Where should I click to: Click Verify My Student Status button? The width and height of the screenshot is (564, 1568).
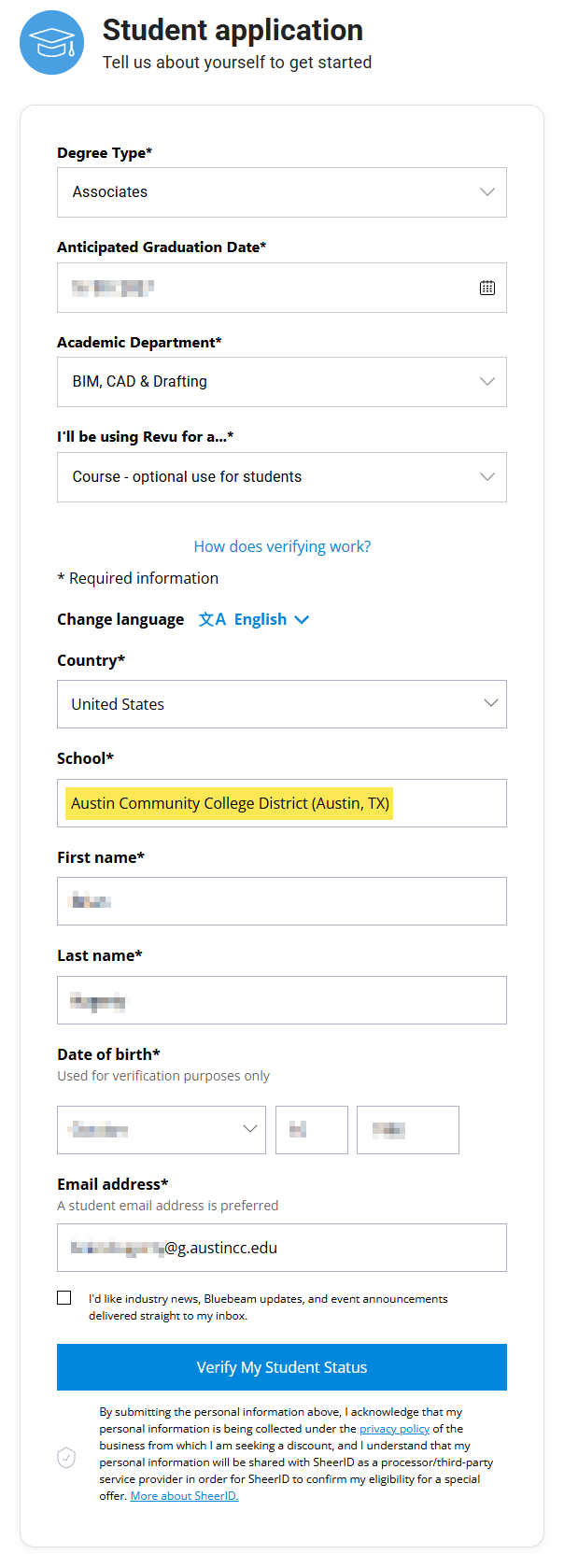click(281, 1367)
